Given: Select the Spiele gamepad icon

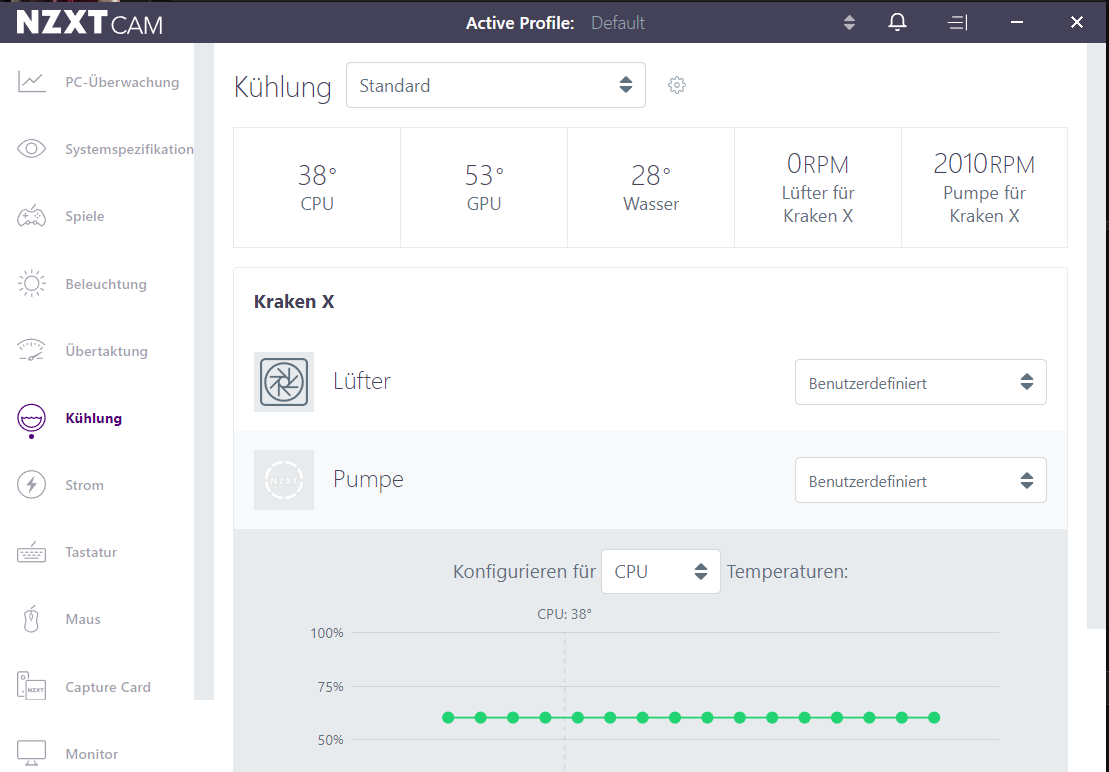Looking at the screenshot, I should (31, 216).
